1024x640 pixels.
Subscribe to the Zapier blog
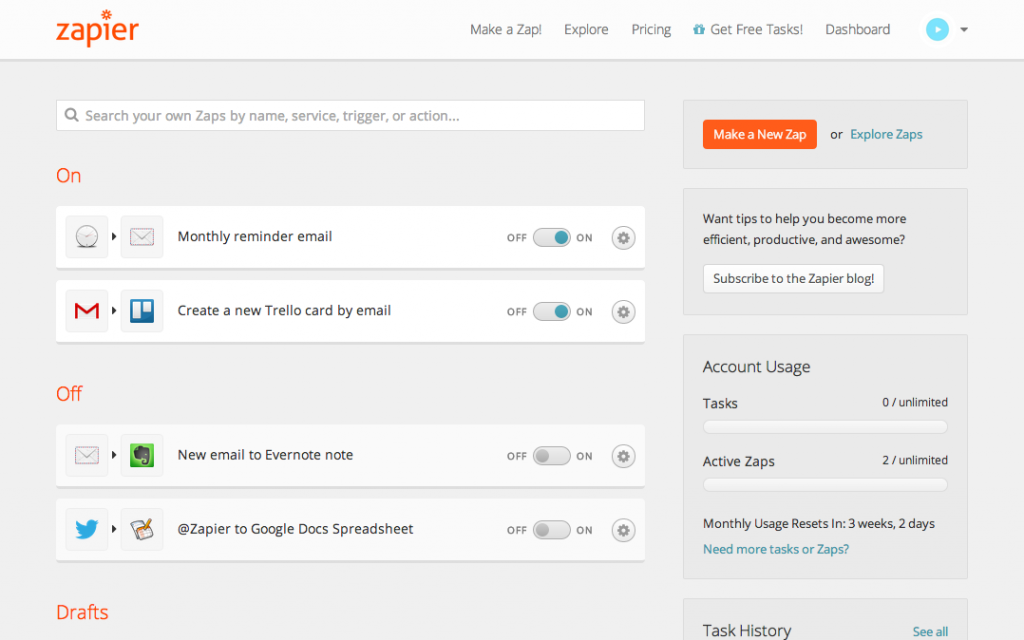click(793, 279)
